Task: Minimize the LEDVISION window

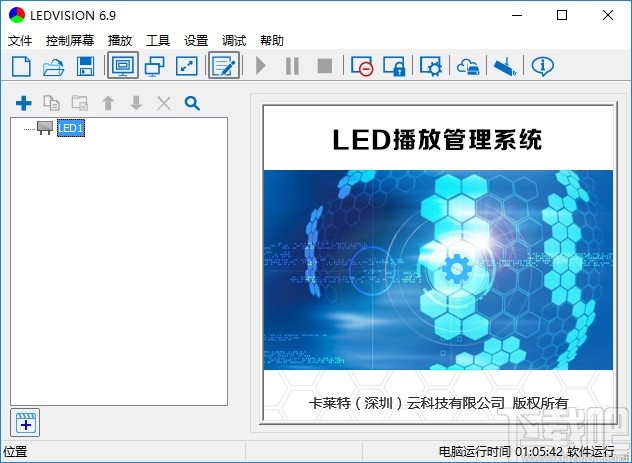Action: click(517, 15)
